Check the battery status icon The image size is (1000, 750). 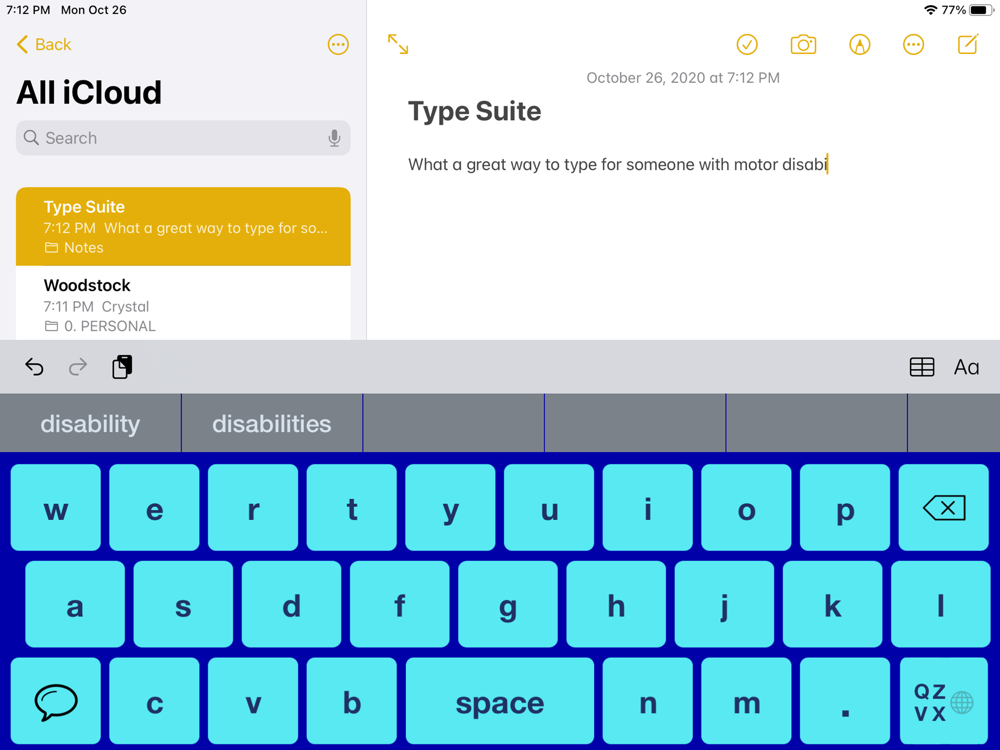(981, 10)
